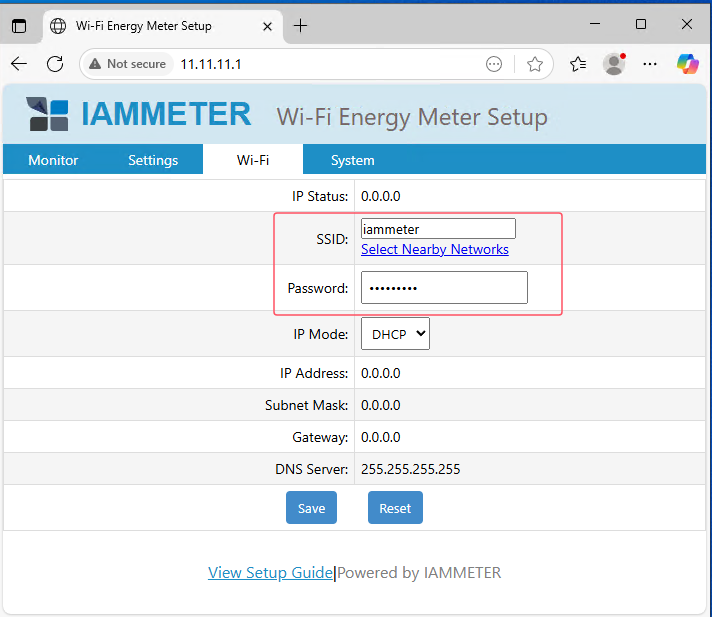Viewport: 712px width, 617px height.
Task: Expand the IP Mode DHCP dropdown
Action: tap(394, 334)
